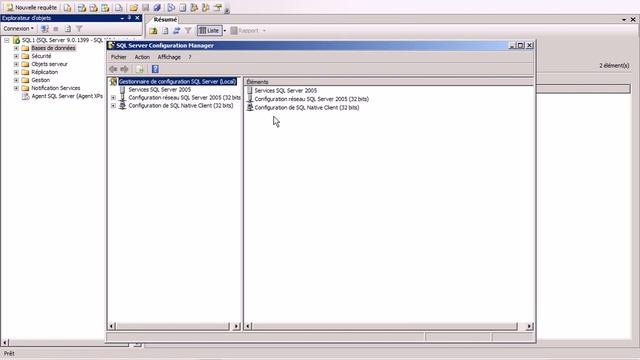Expand the Réplication folder
The height and width of the screenshot is (360, 640).
point(16,72)
